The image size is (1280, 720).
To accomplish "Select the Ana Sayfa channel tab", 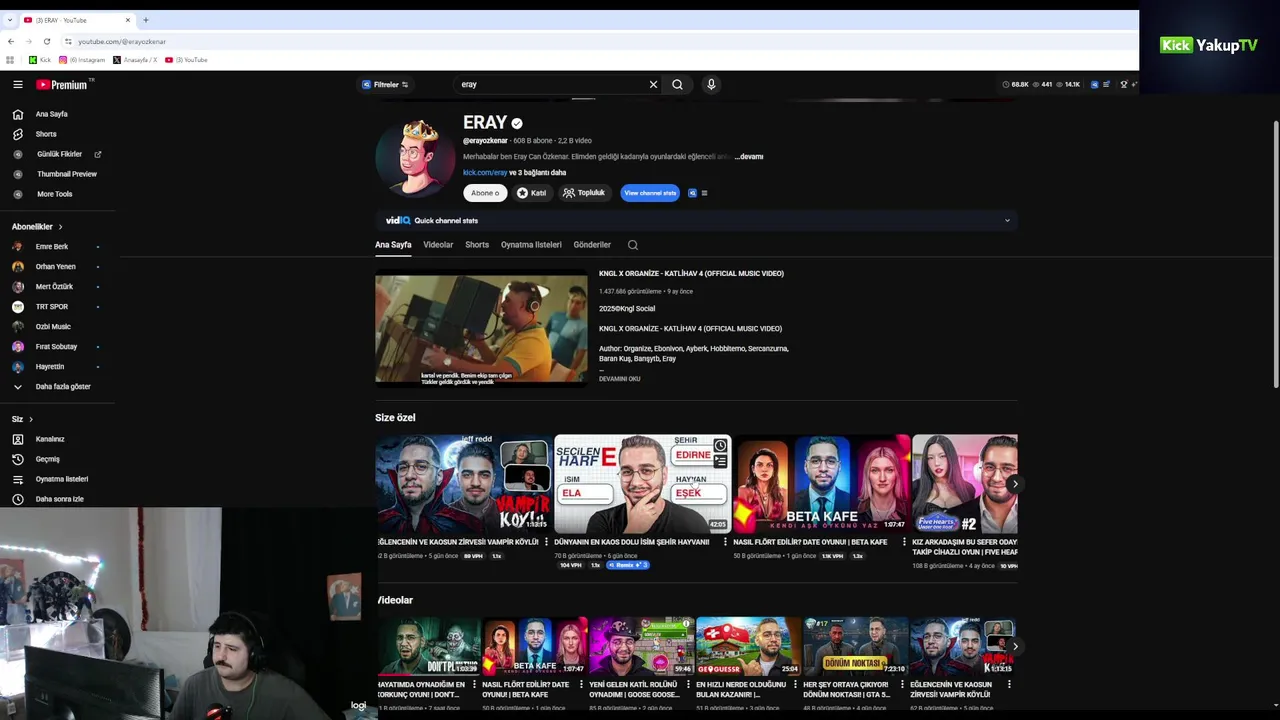I will [x=393, y=245].
